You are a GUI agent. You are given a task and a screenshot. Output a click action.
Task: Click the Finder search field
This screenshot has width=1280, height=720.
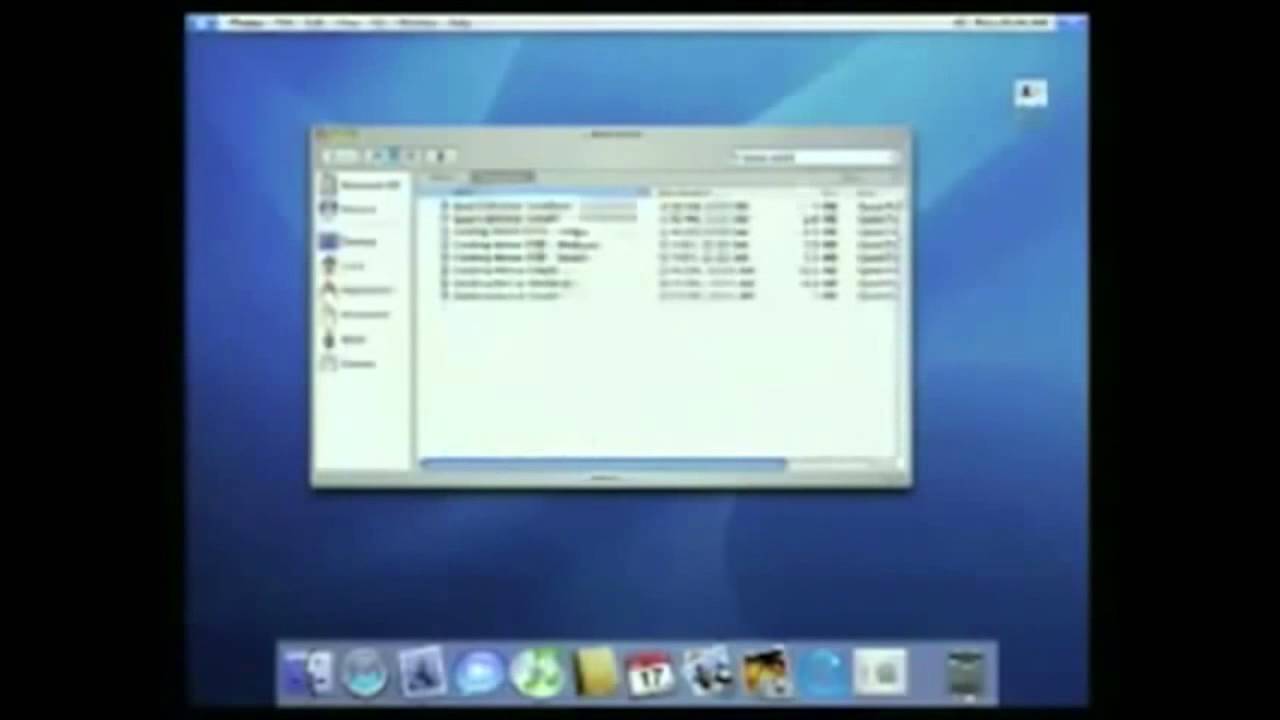(x=814, y=157)
